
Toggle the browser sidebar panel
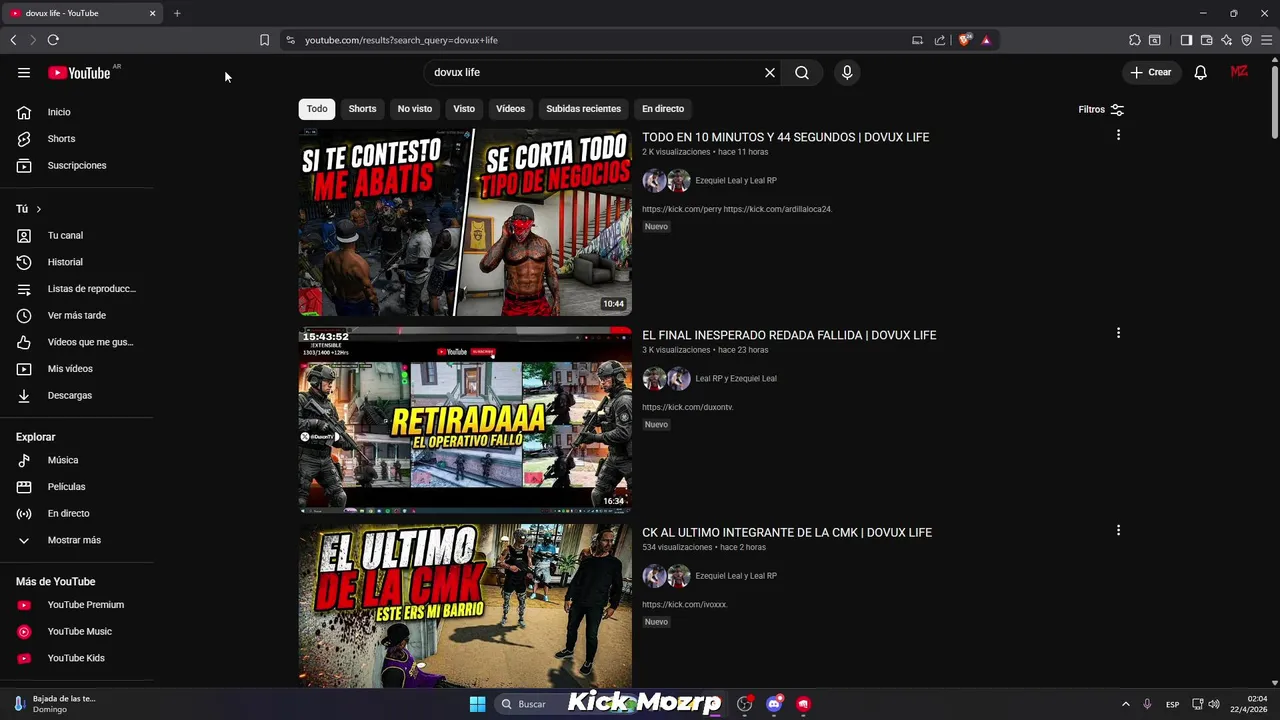click(x=1186, y=40)
